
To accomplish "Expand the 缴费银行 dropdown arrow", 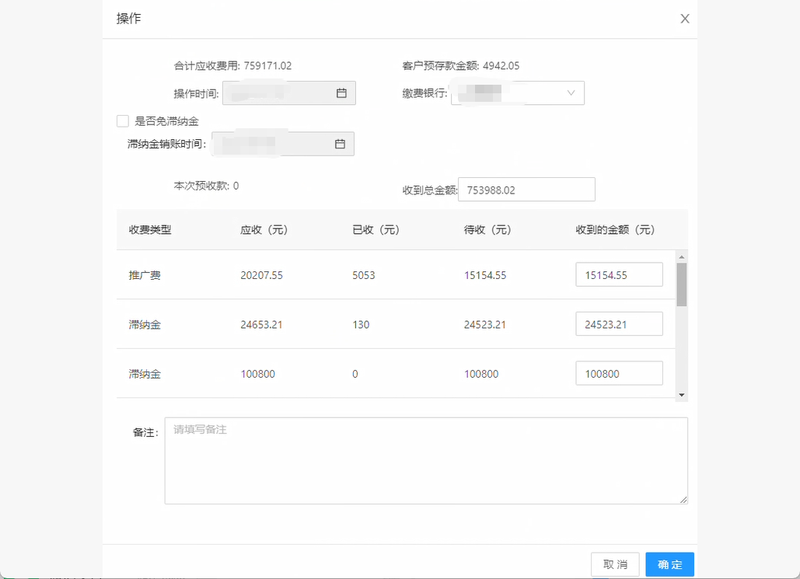I will (571, 93).
